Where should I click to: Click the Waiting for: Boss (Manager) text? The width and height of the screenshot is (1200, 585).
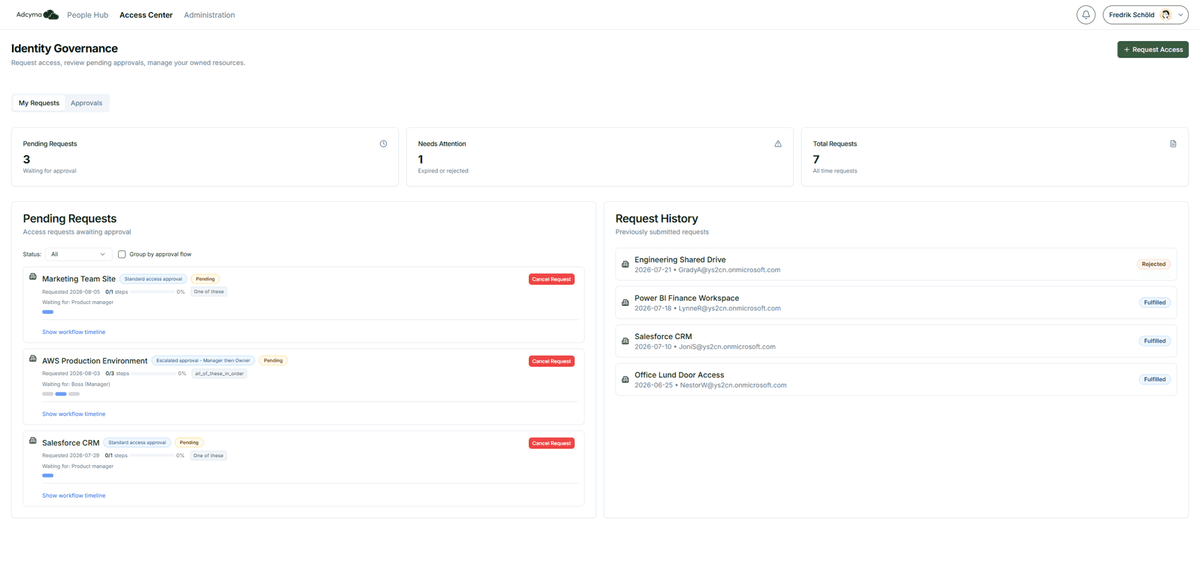point(76,384)
